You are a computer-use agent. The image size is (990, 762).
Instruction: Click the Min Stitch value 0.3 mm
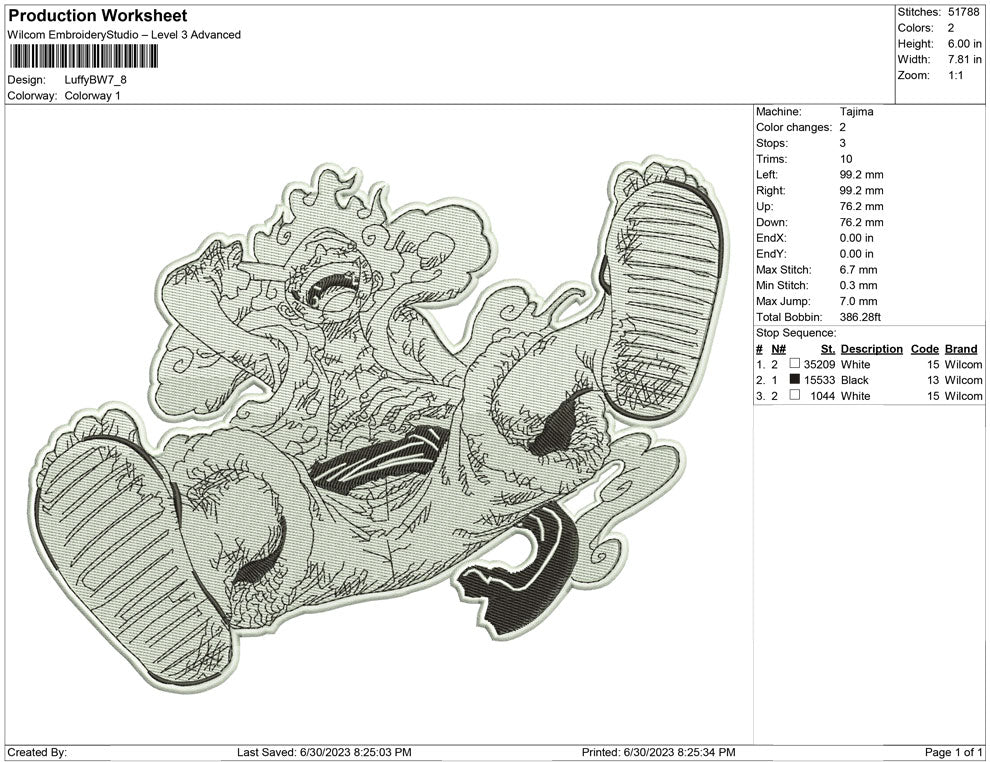[858, 285]
